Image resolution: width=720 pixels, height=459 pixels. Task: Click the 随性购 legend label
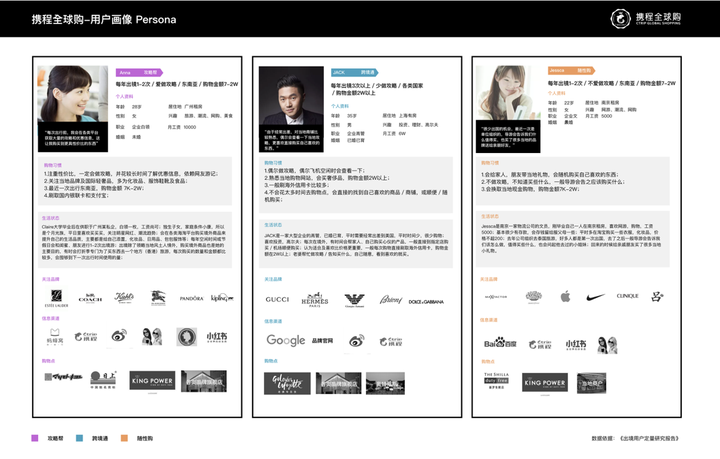[x=145, y=438]
